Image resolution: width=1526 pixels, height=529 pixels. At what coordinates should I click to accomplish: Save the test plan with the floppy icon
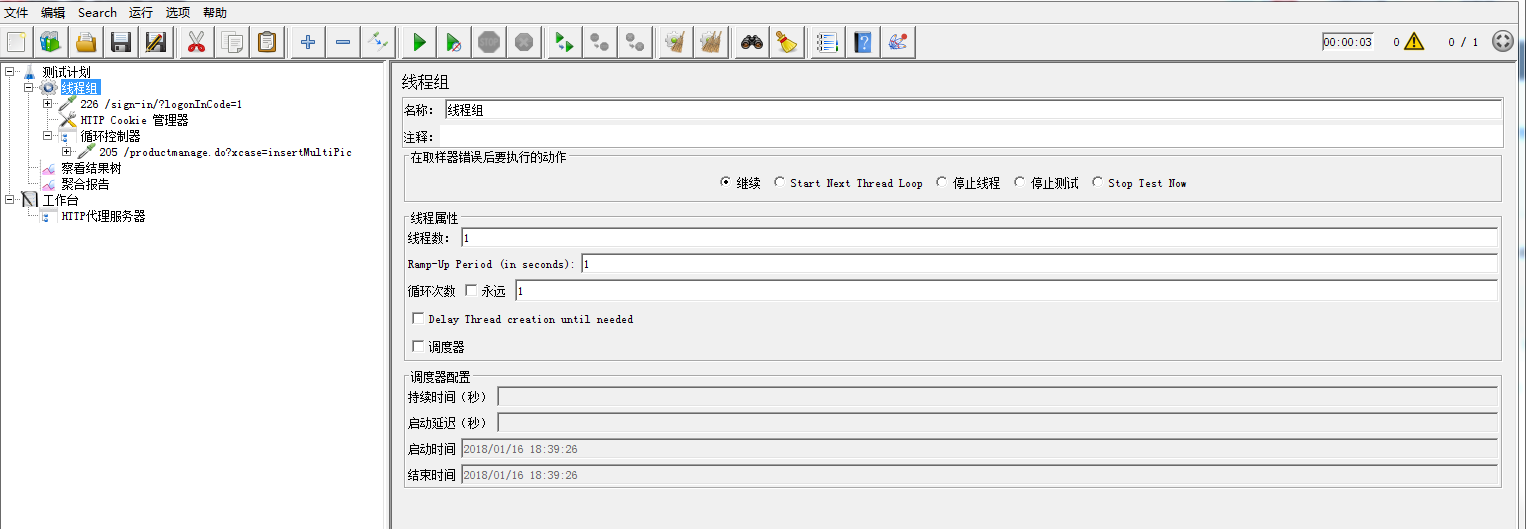121,42
